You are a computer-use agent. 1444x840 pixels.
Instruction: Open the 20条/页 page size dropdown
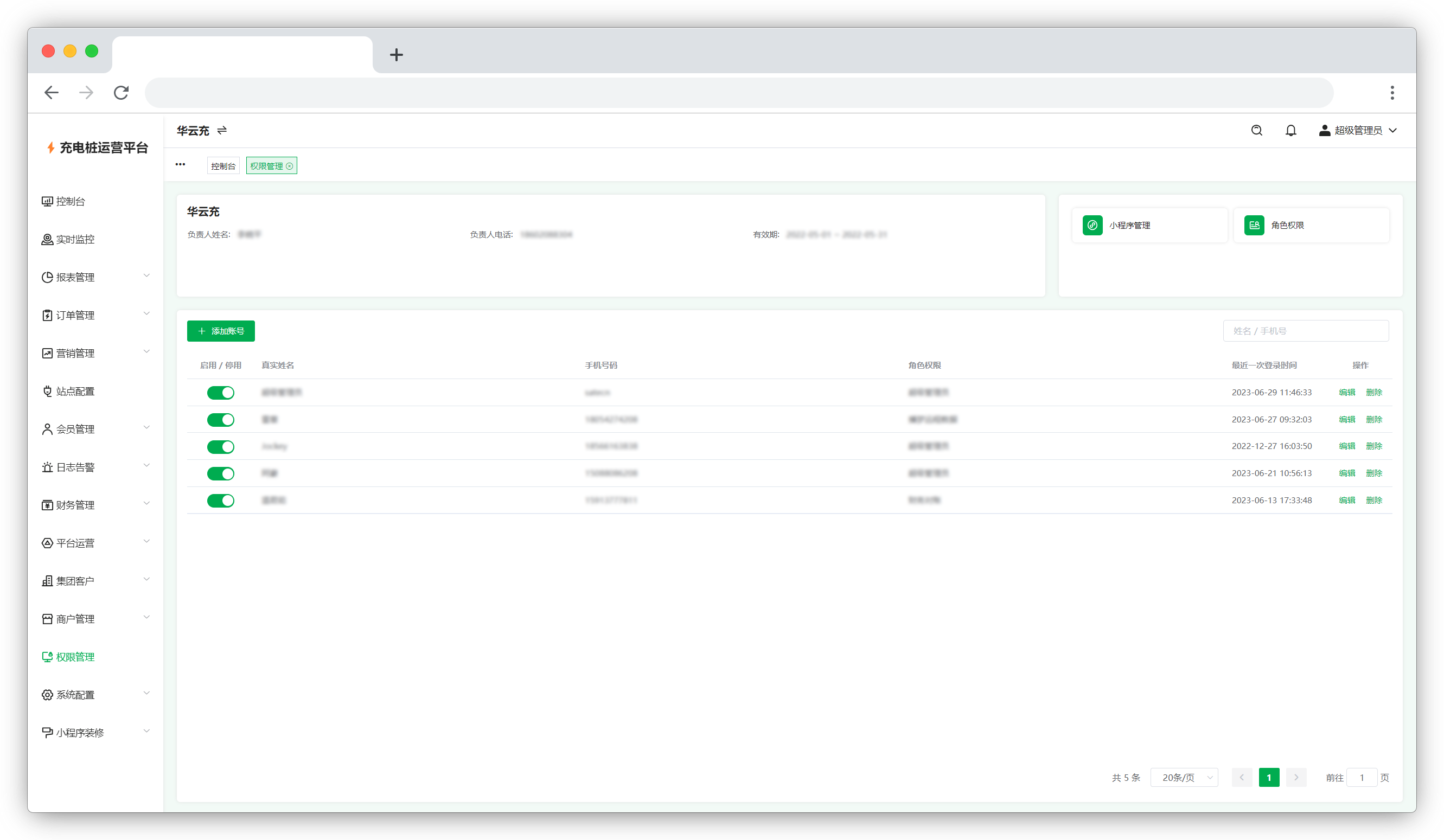pos(1184,778)
